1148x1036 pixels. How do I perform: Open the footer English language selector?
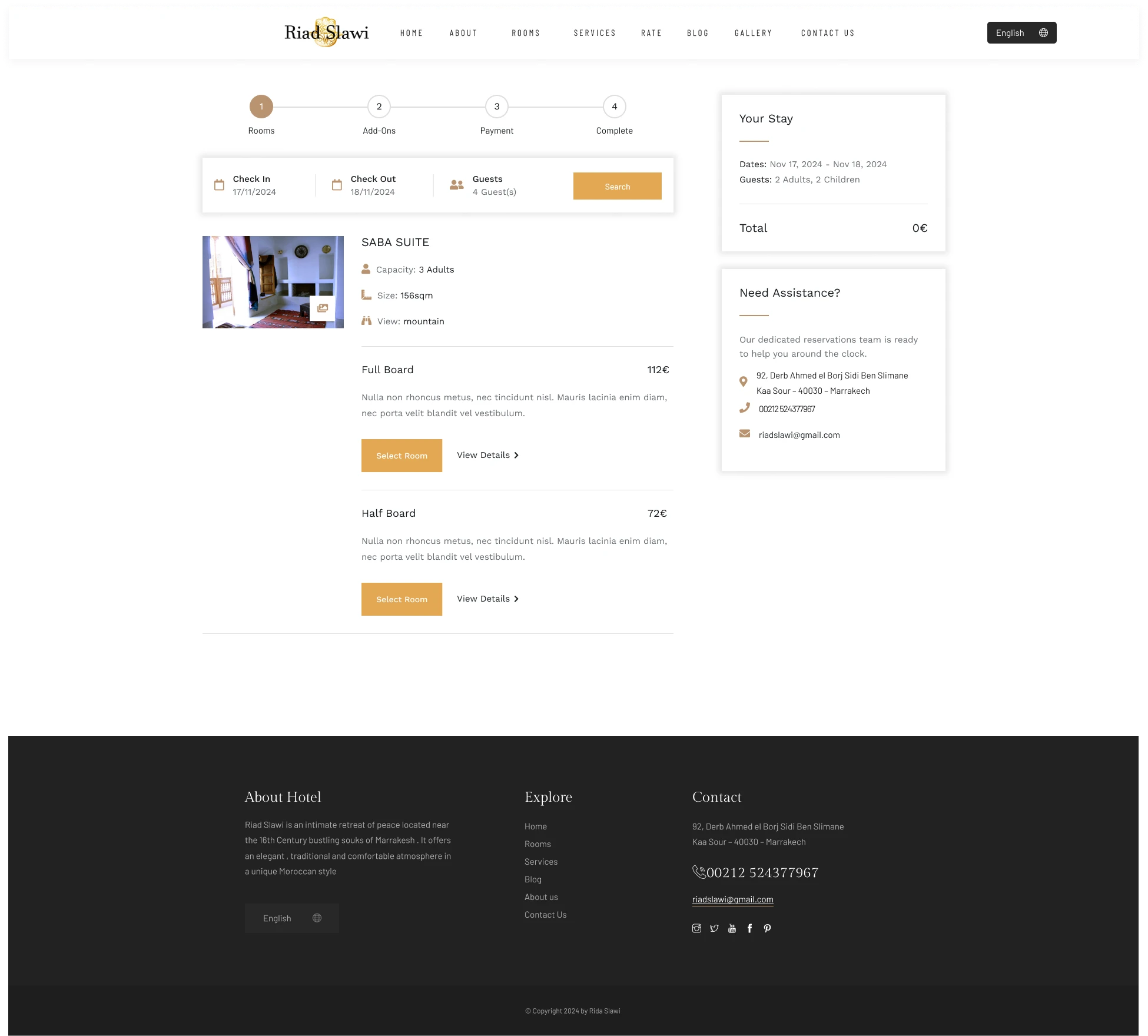pyautogui.click(x=291, y=918)
